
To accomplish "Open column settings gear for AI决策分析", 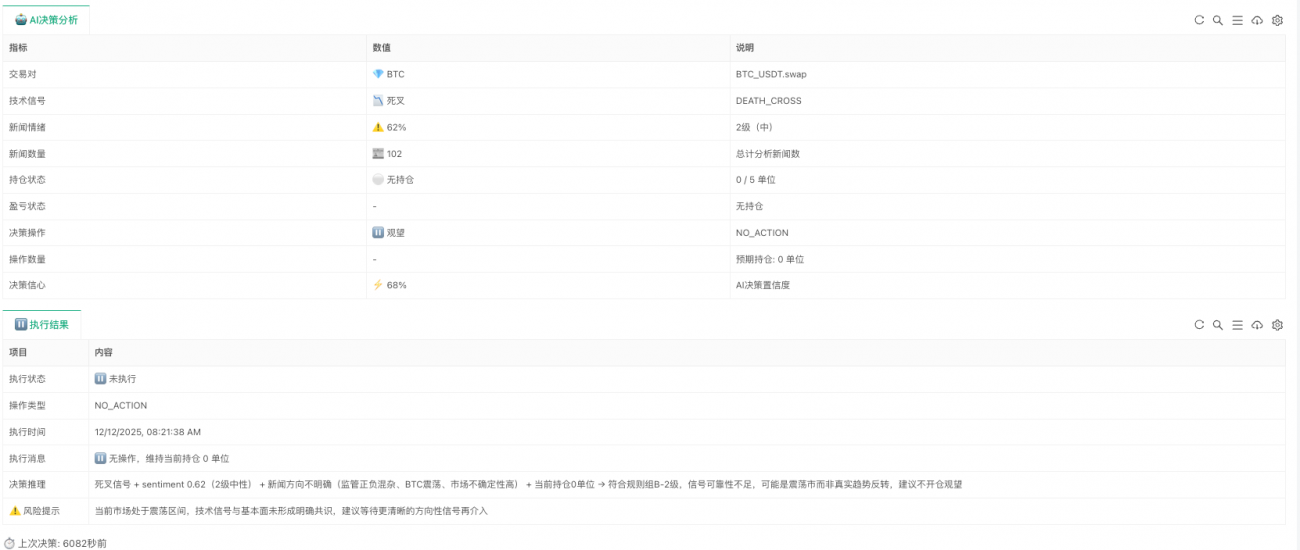I will (1277, 20).
